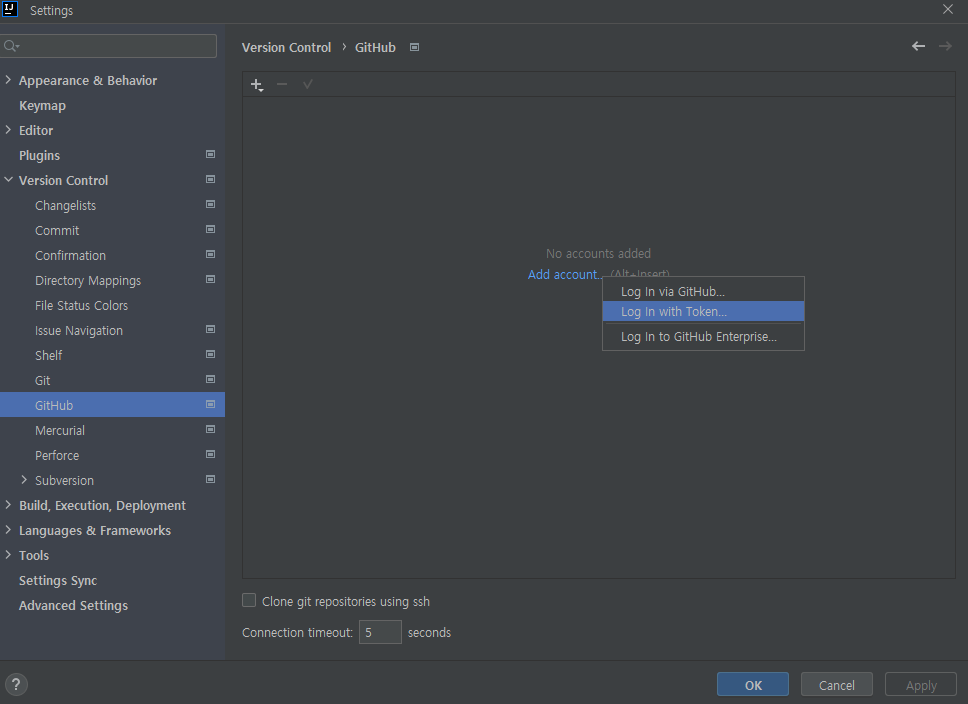
Task: Click the minus Remove account toolbar icon
Action: pyautogui.click(x=282, y=84)
